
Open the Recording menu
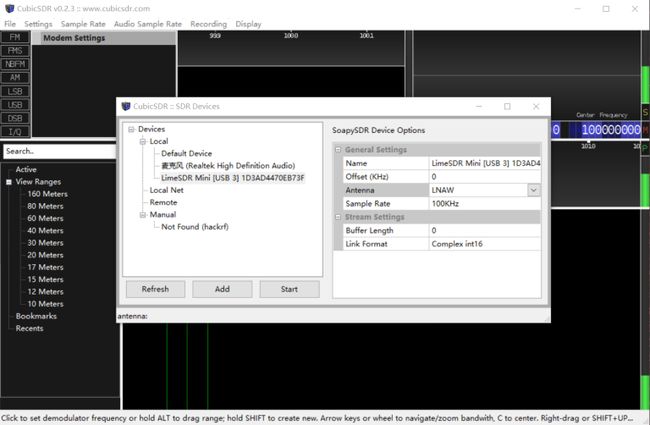(x=209, y=24)
